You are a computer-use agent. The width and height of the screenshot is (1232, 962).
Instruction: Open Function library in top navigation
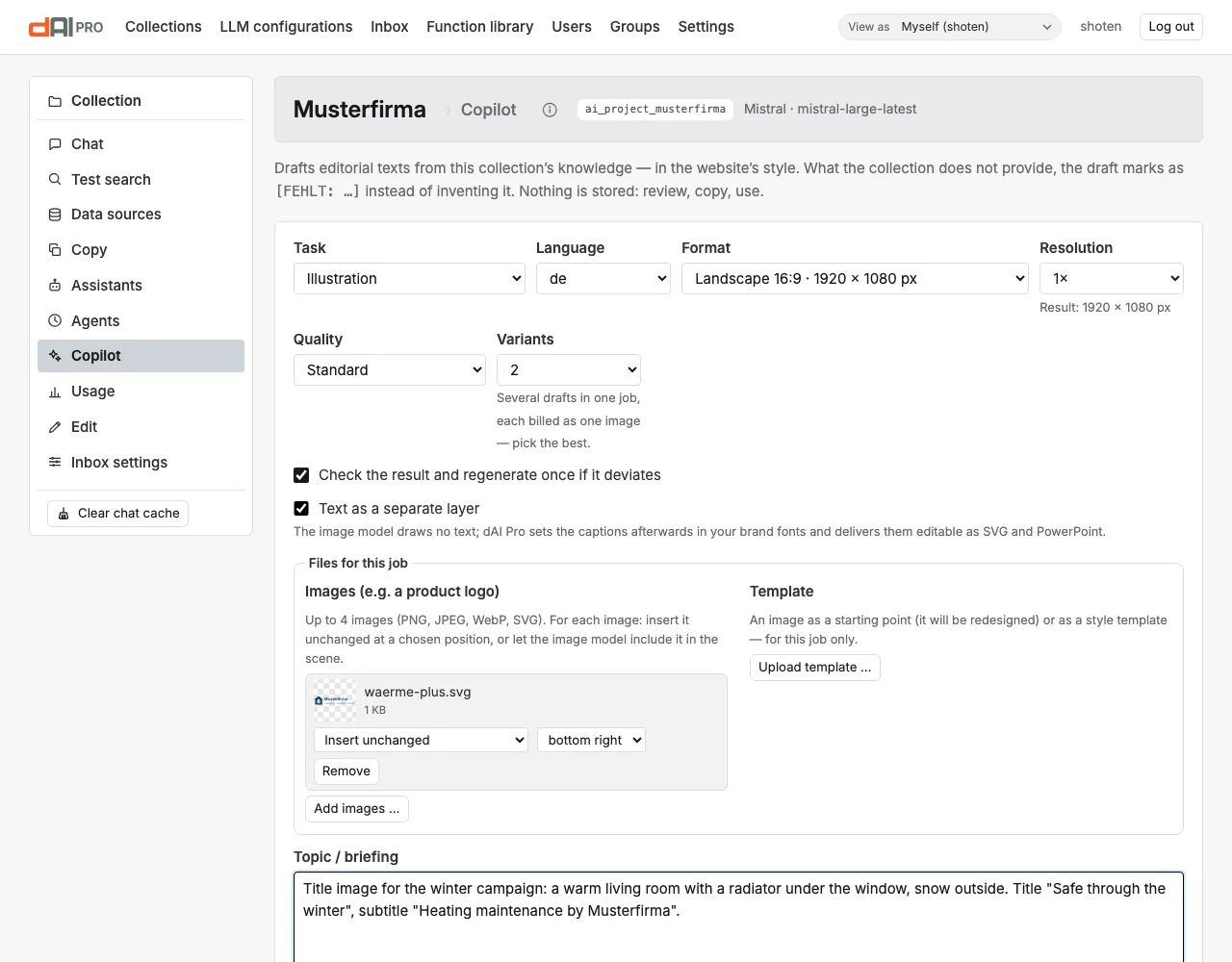[x=479, y=27]
